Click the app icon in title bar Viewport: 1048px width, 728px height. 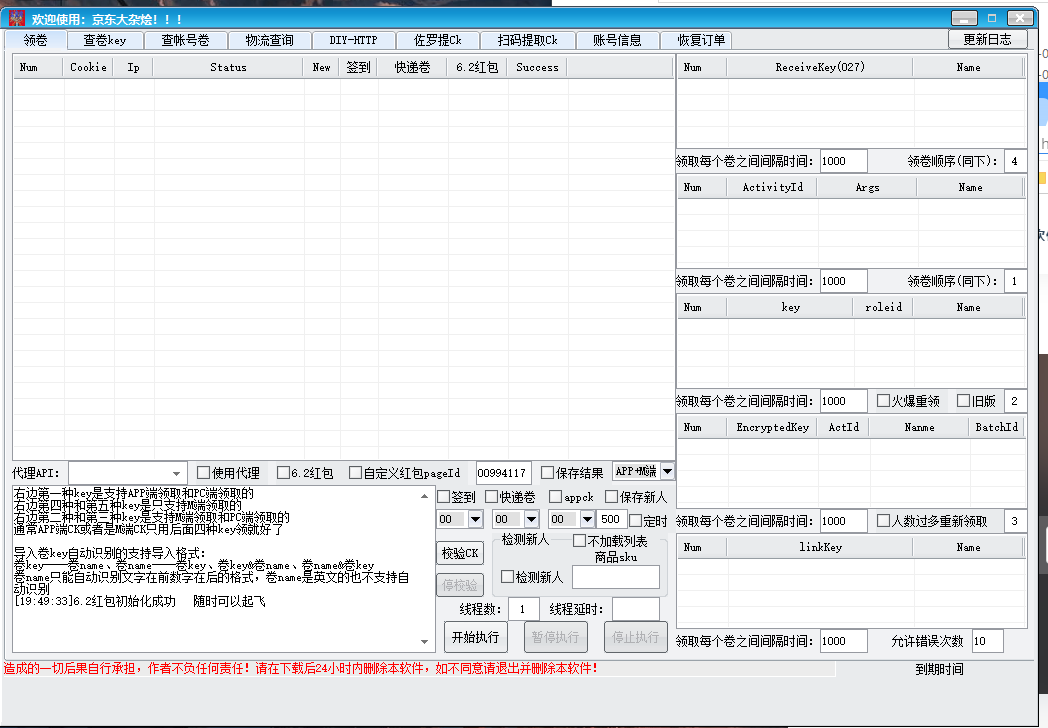pyautogui.click(x=17, y=18)
